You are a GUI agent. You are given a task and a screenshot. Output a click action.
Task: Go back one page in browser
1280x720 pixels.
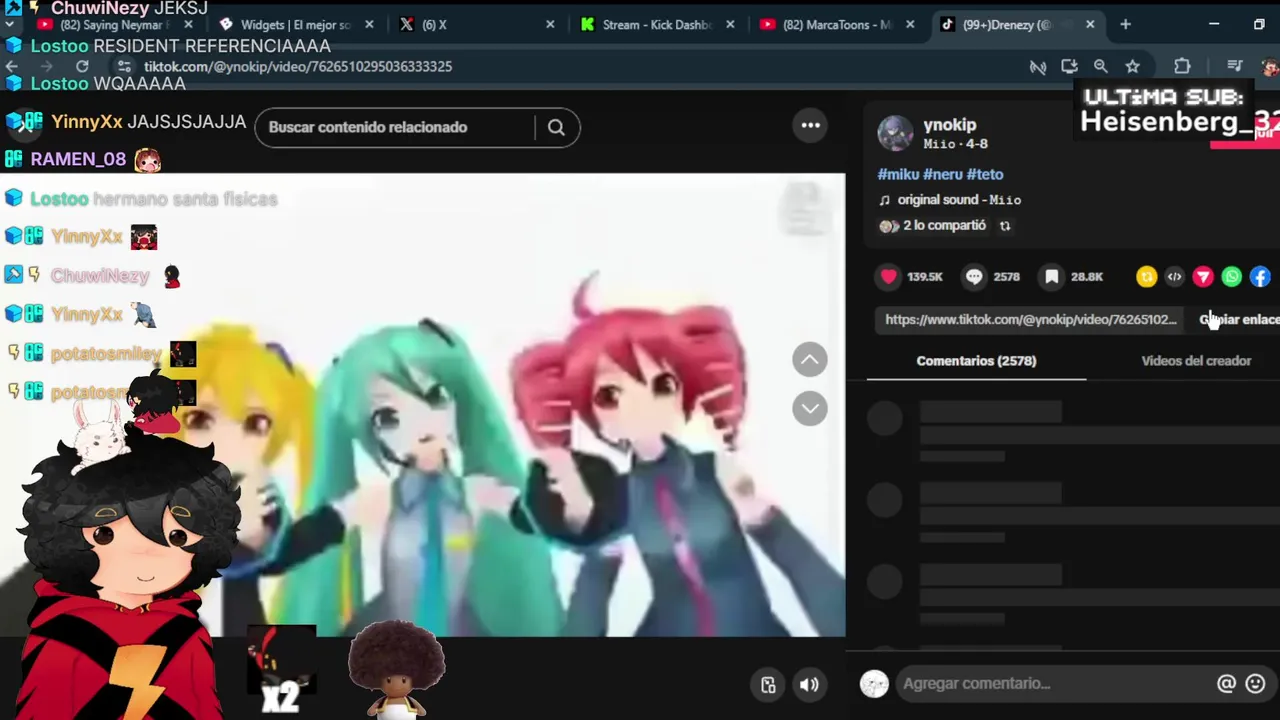12,66
